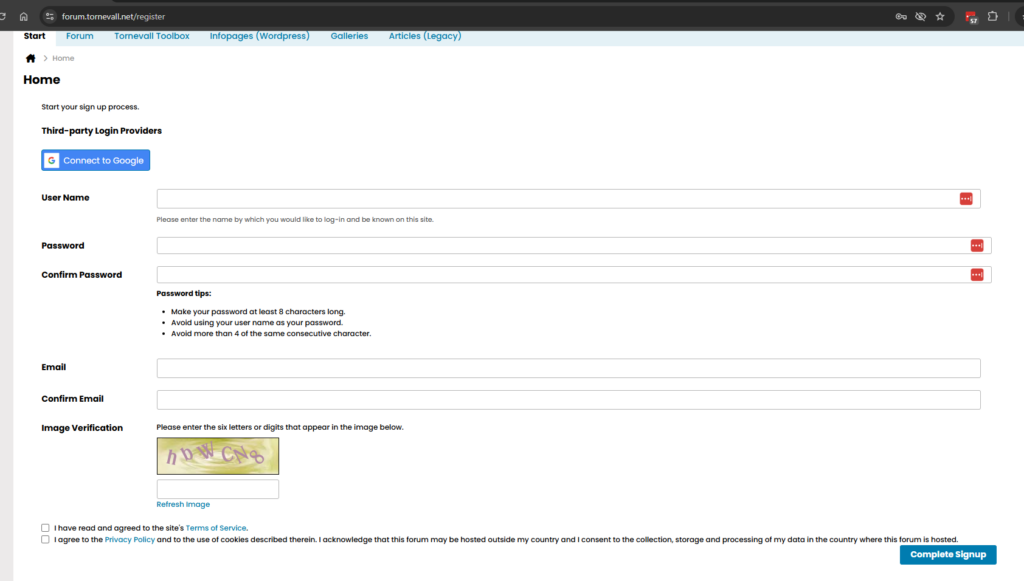Open the browser extensions puzzle icon
Viewport: 1024px width, 581px height.
[x=993, y=16]
